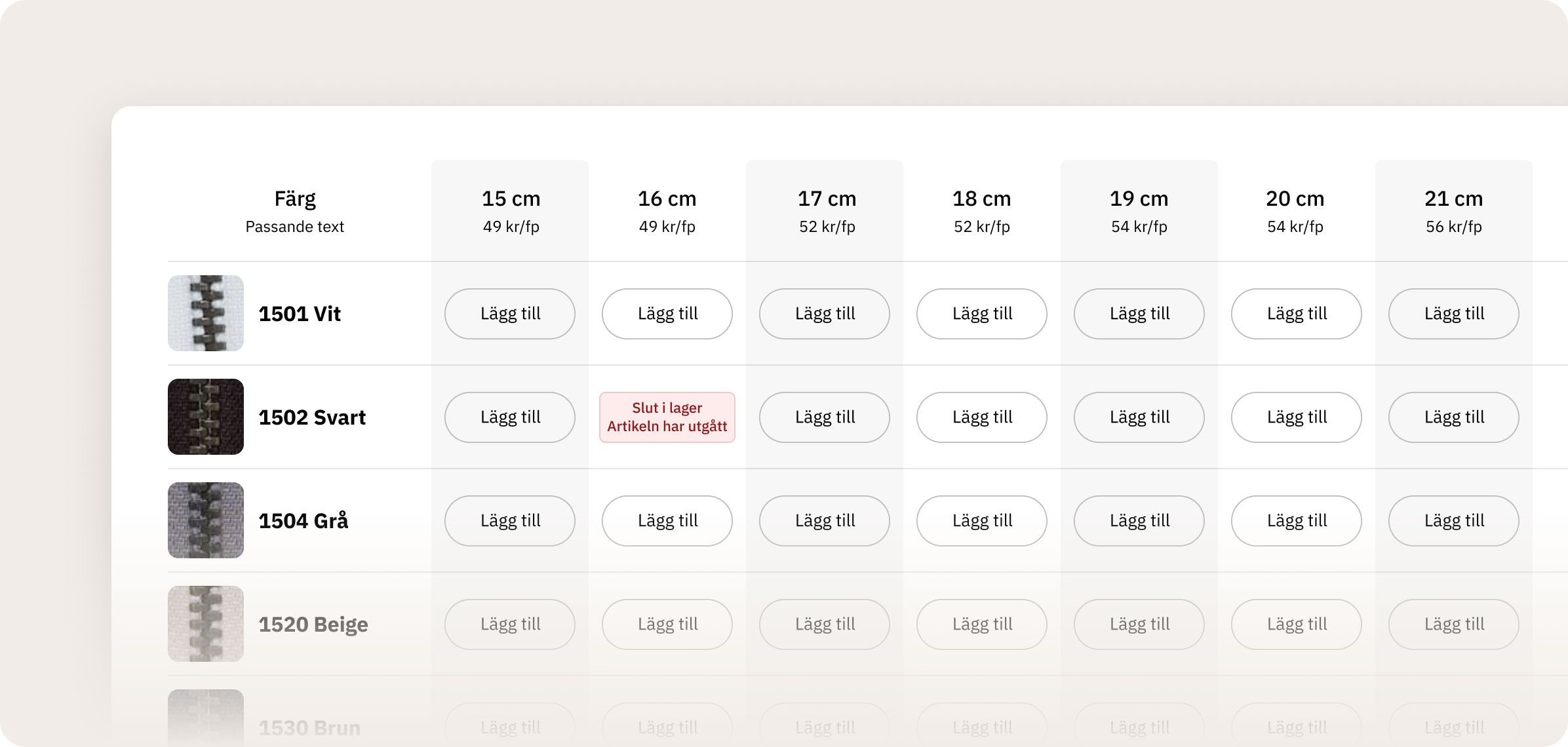The width and height of the screenshot is (1568, 747).
Task: Click the Färg column header
Action: point(295,199)
